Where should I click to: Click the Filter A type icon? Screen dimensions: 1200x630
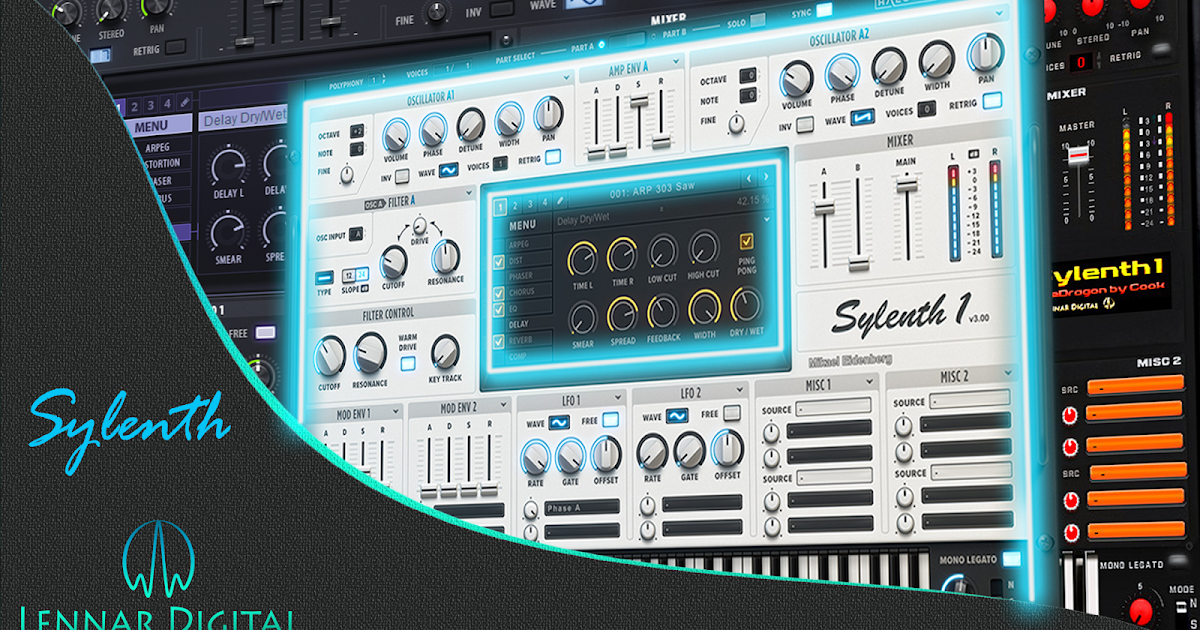click(x=325, y=278)
